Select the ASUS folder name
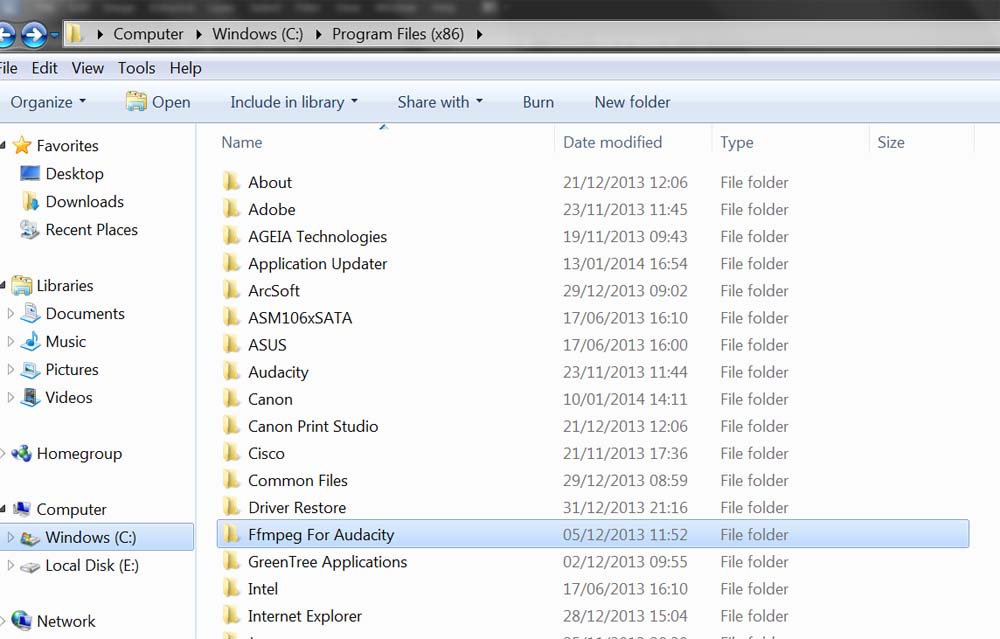Image resolution: width=1000 pixels, height=639 pixels. tap(267, 345)
